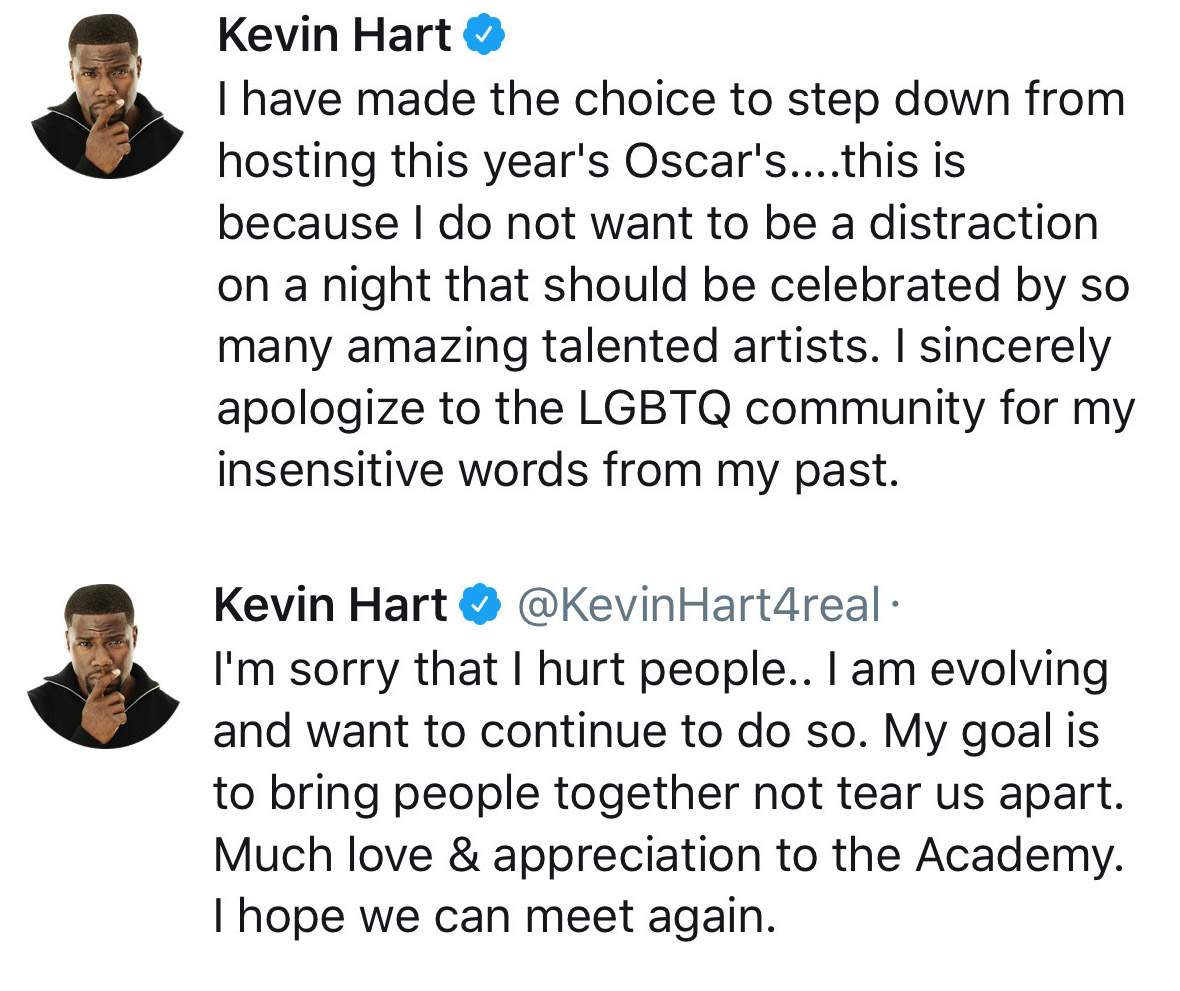
Task: Click the word 'LGBTQ' in the first tweet
Action: (x=654, y=409)
